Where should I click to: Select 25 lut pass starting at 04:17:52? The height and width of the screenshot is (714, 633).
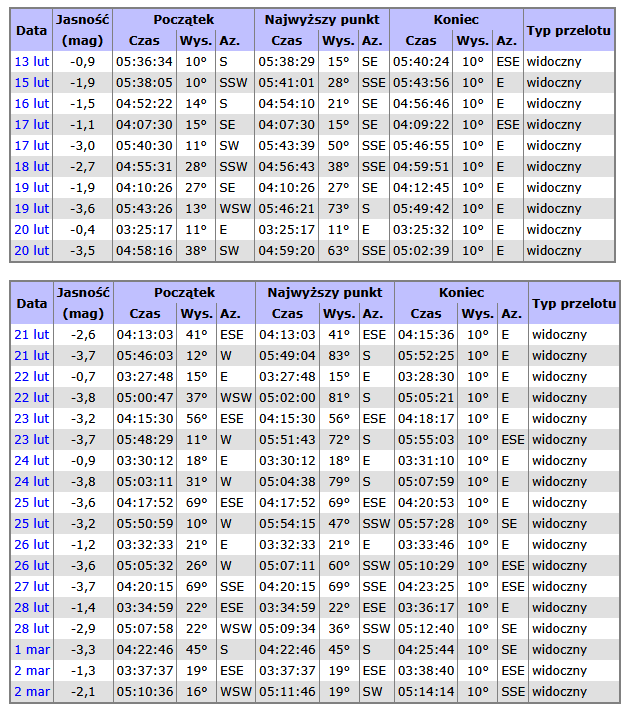pos(31,502)
